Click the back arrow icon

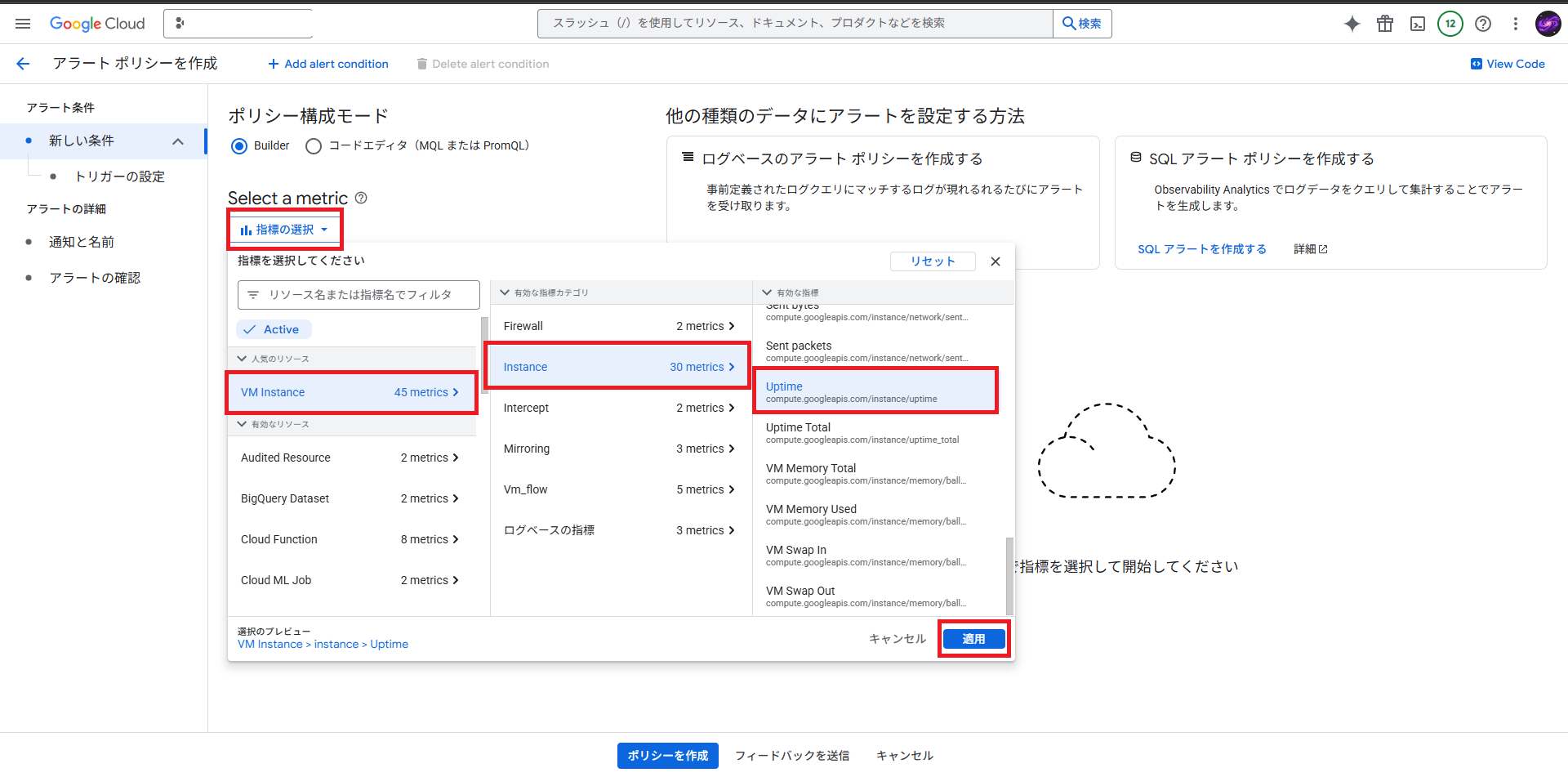tap(23, 64)
